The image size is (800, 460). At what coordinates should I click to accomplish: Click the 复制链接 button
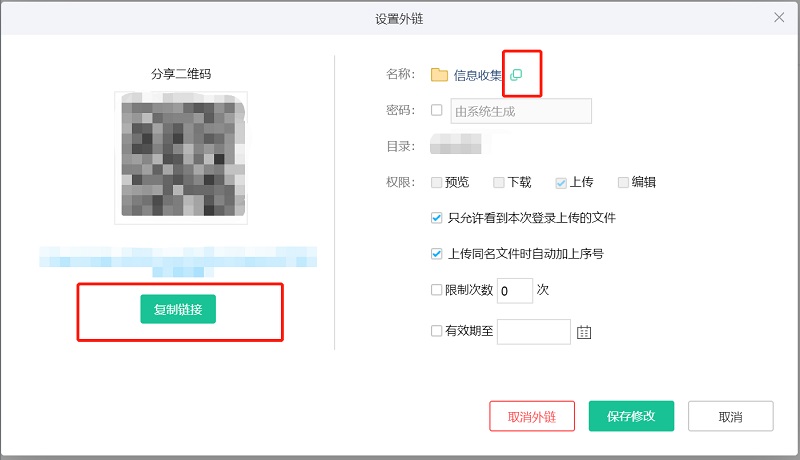pyautogui.click(x=178, y=309)
